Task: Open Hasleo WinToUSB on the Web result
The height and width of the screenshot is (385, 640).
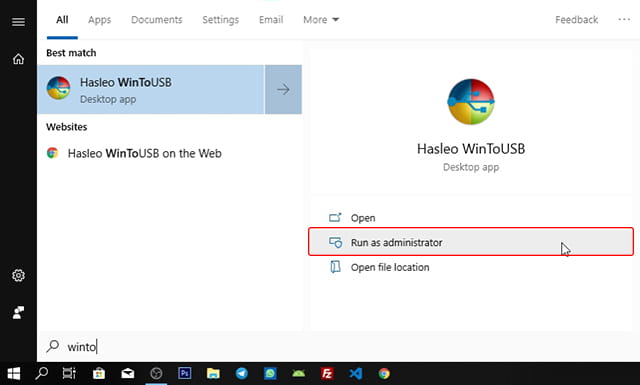Action: [x=144, y=154]
